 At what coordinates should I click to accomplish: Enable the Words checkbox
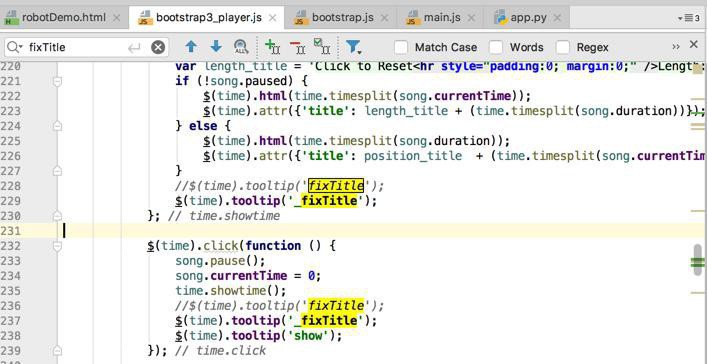(x=496, y=47)
